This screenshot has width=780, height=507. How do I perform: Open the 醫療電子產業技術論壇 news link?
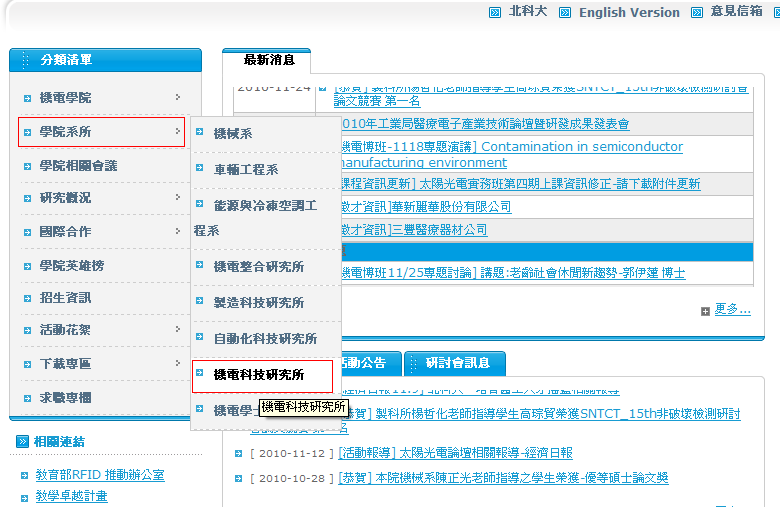(x=486, y=124)
